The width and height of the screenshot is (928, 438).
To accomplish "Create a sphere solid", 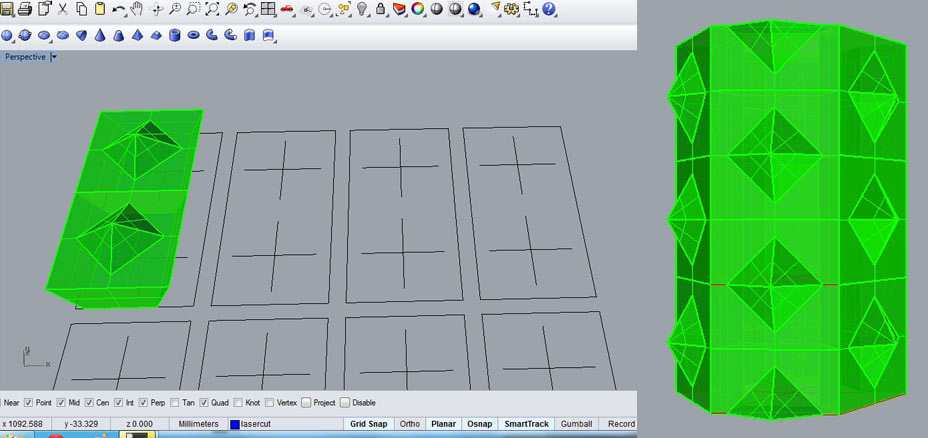I will coord(7,36).
